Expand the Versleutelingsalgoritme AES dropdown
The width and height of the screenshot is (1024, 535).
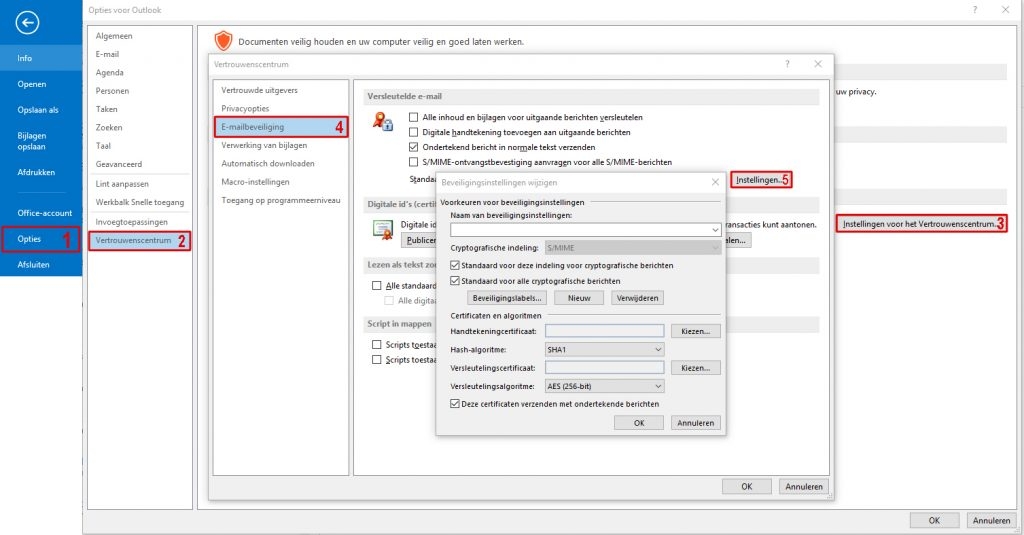[x=604, y=386]
